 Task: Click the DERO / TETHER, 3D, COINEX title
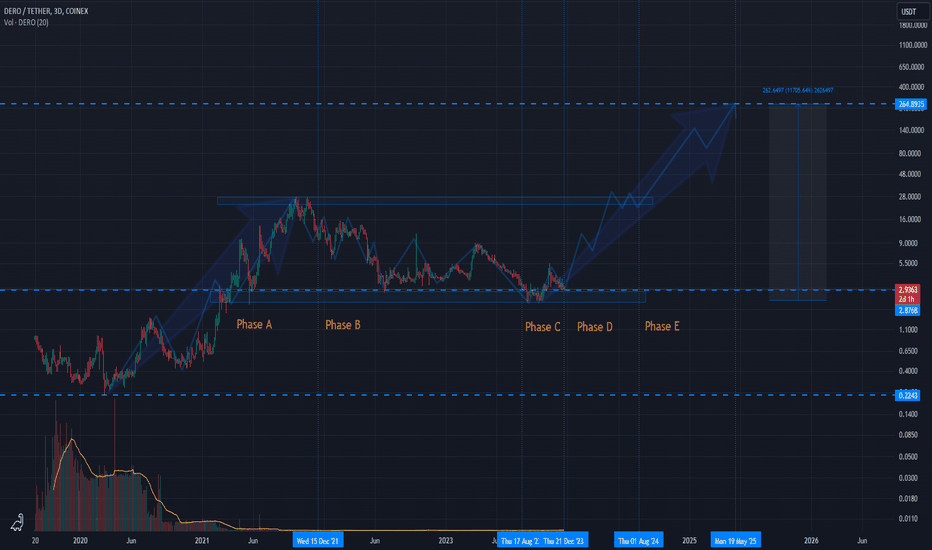click(x=46, y=11)
